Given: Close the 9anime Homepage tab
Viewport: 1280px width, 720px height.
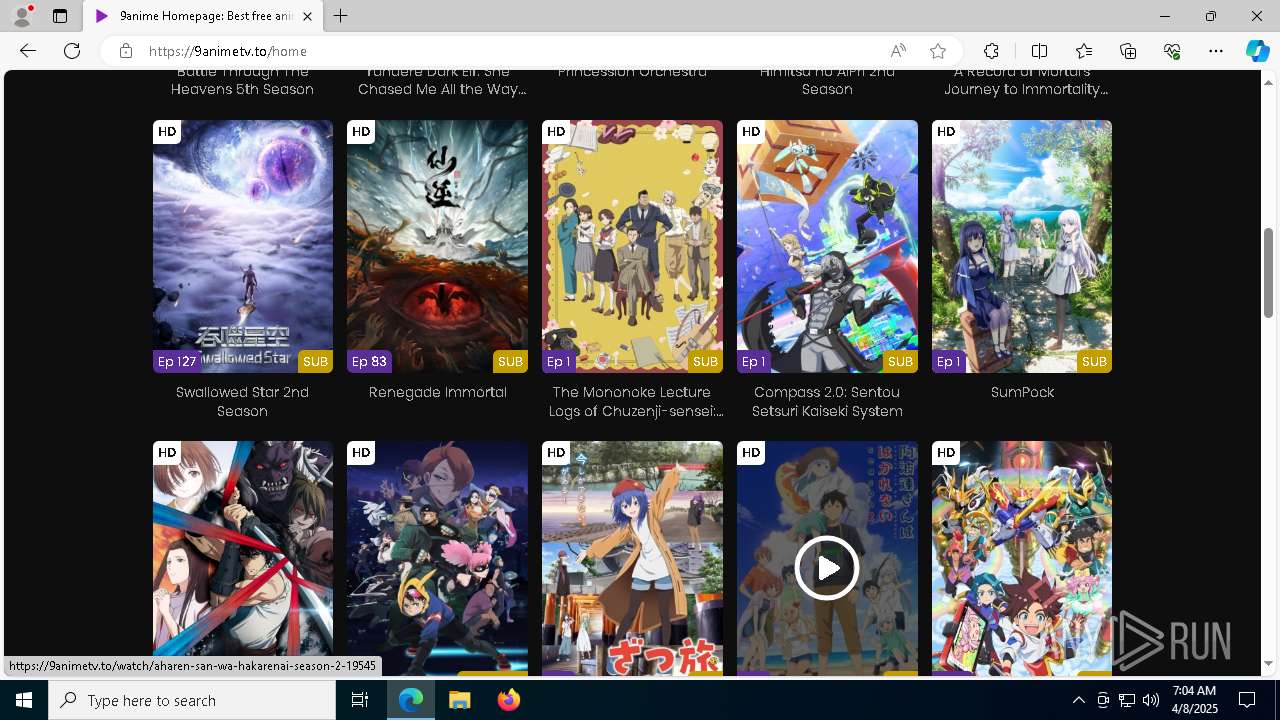Looking at the screenshot, I should (307, 16).
